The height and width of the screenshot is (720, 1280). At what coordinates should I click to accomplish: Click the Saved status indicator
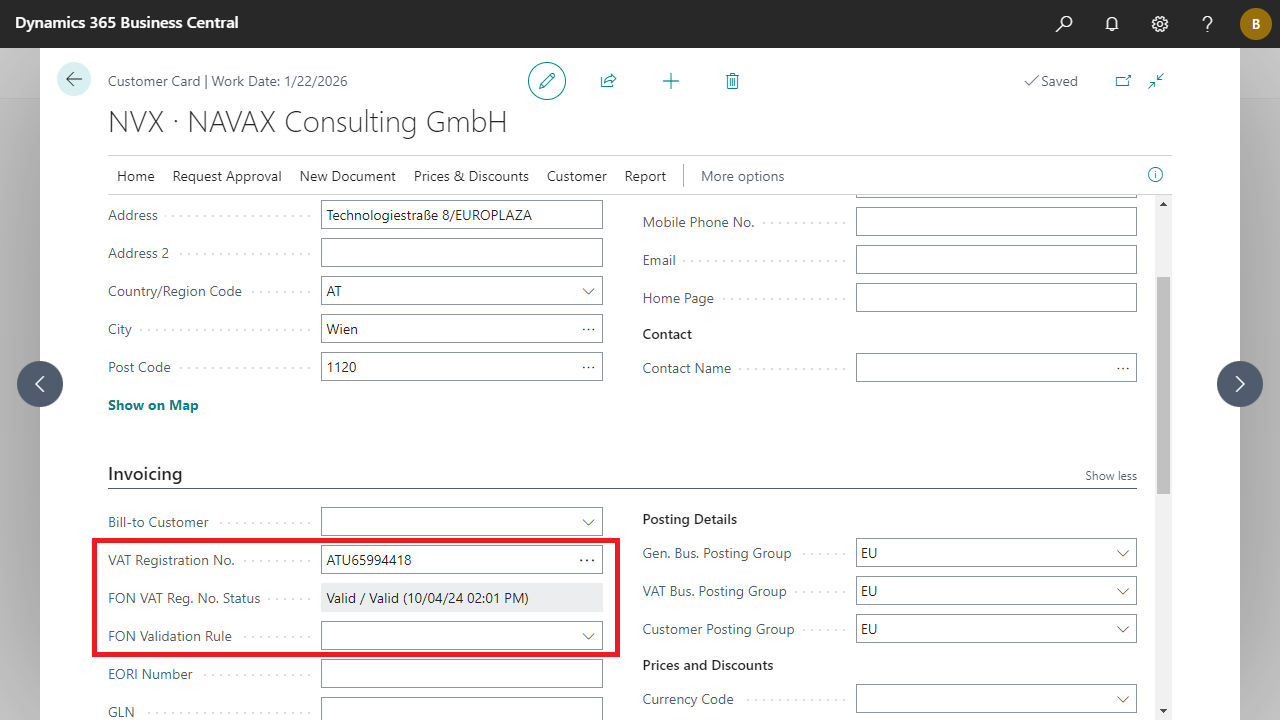(x=1051, y=81)
